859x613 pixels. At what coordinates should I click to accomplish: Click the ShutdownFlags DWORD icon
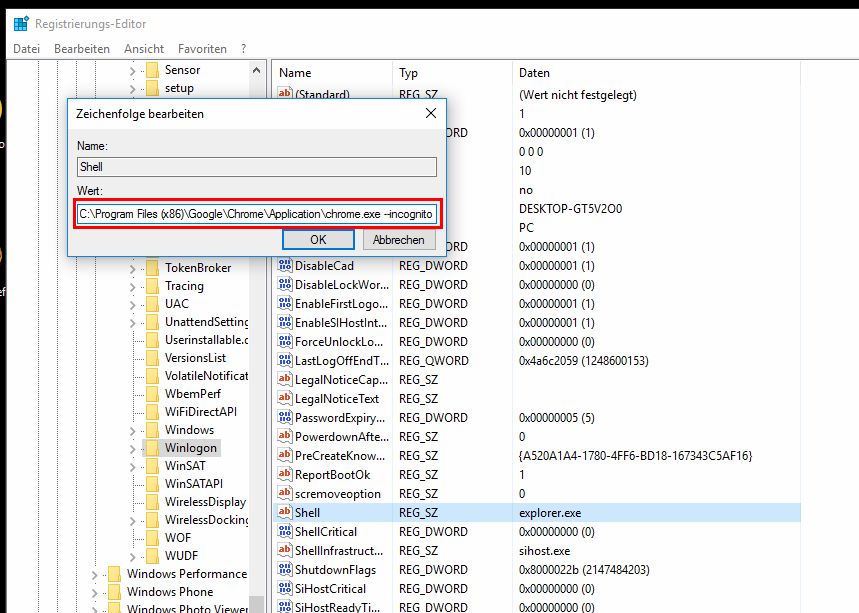click(284, 569)
